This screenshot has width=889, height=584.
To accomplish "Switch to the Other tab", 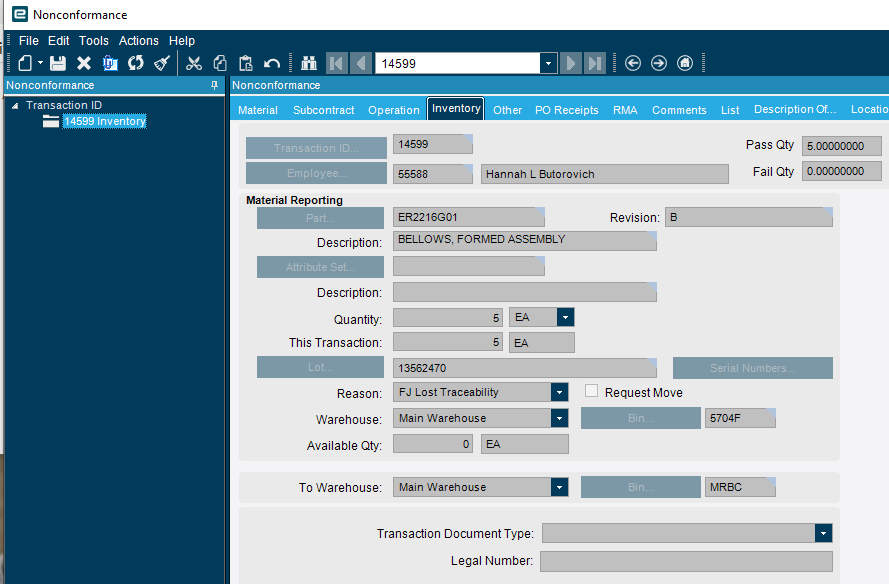I will click(x=507, y=110).
